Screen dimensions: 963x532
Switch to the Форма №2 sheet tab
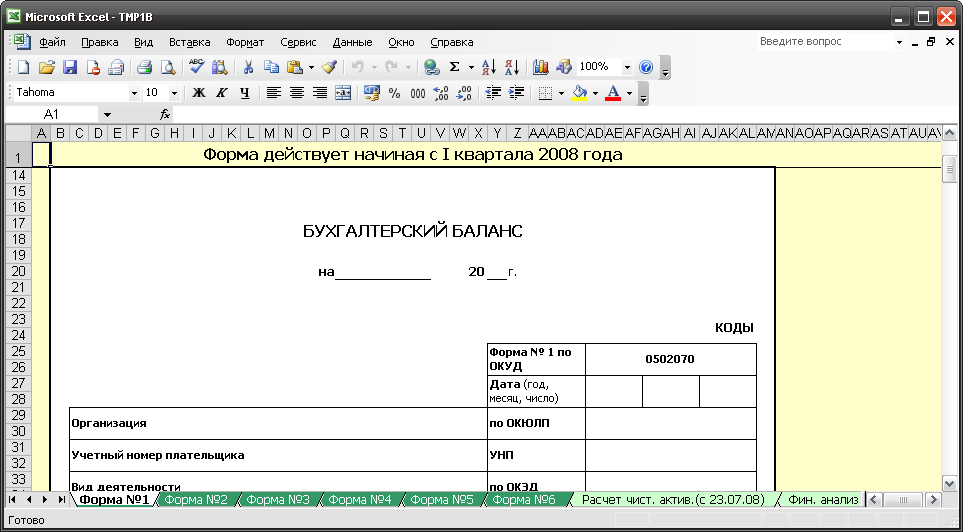click(x=196, y=499)
